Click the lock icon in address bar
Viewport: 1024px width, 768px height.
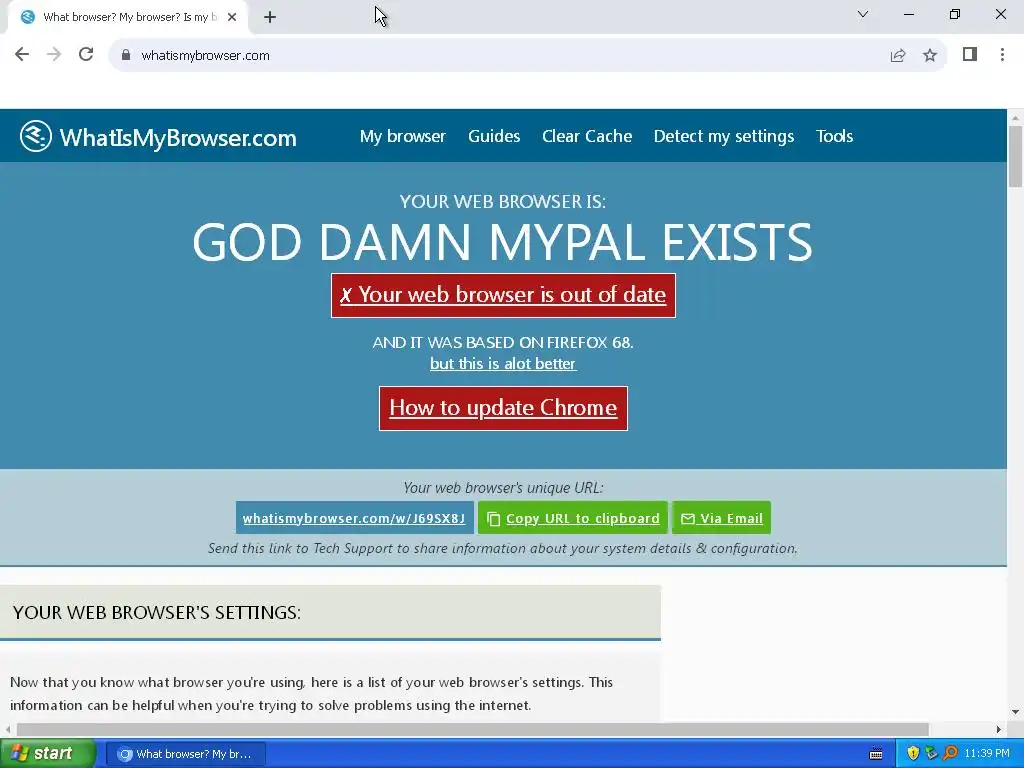click(125, 56)
